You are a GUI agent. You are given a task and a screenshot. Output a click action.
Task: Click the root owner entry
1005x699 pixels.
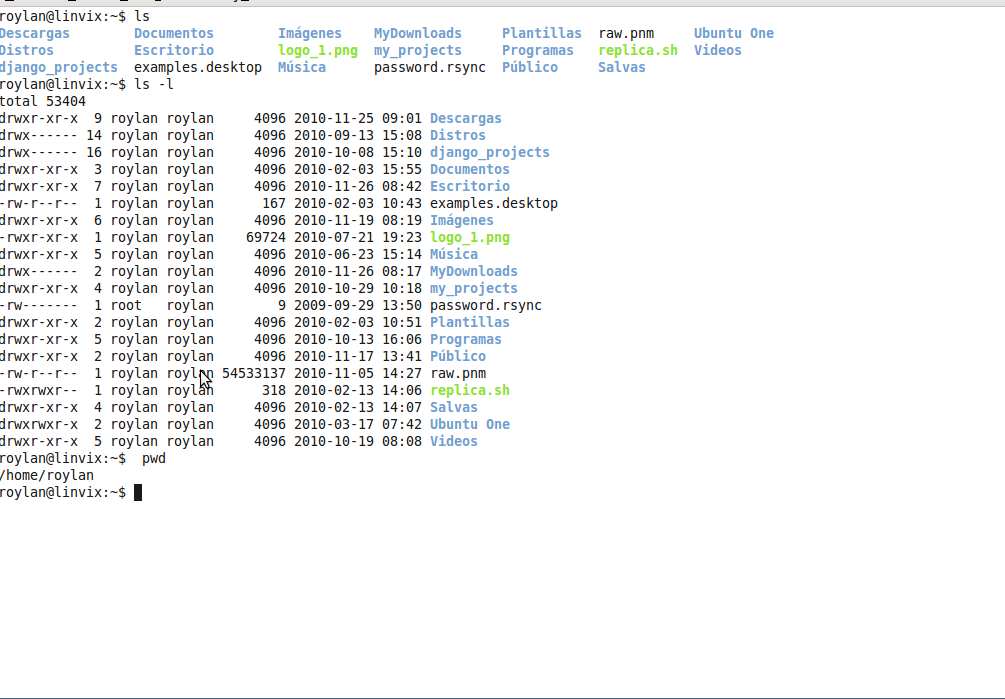[126, 305]
